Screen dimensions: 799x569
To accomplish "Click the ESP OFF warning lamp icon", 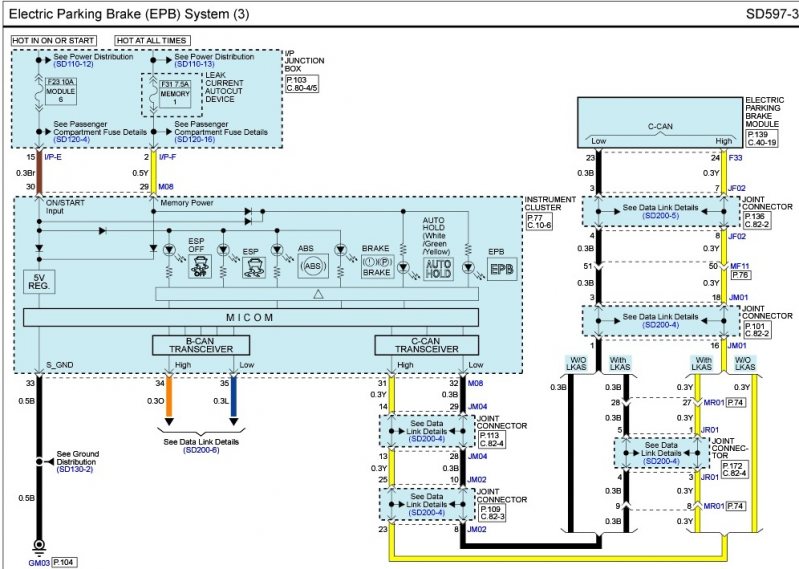I will pyautogui.click(x=197, y=268).
